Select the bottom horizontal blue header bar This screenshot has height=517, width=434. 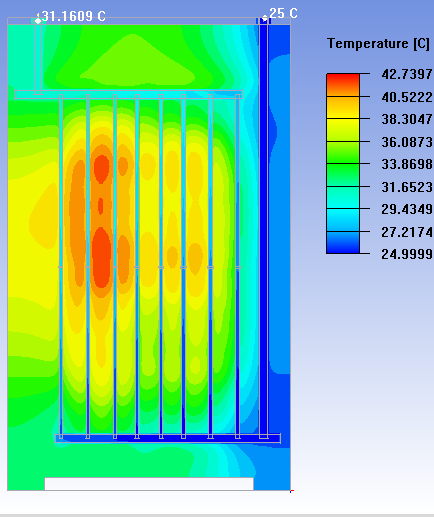[168, 438]
